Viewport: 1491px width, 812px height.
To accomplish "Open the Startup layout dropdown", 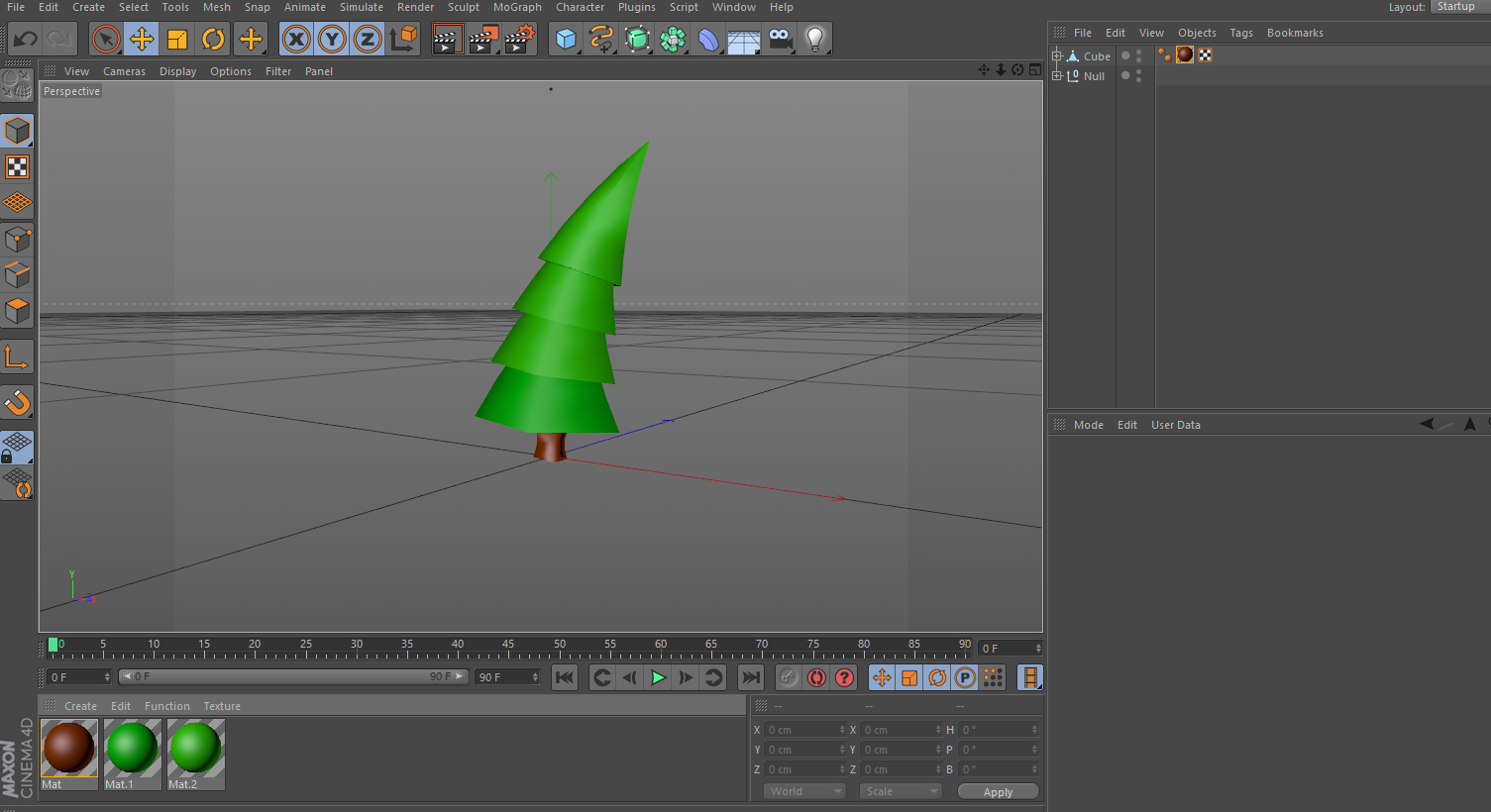I will pyautogui.click(x=1457, y=7).
